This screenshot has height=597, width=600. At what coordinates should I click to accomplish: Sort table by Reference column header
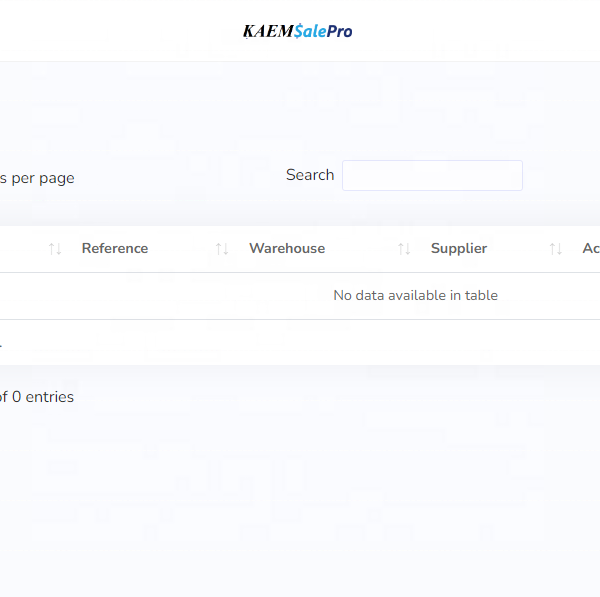(x=115, y=249)
